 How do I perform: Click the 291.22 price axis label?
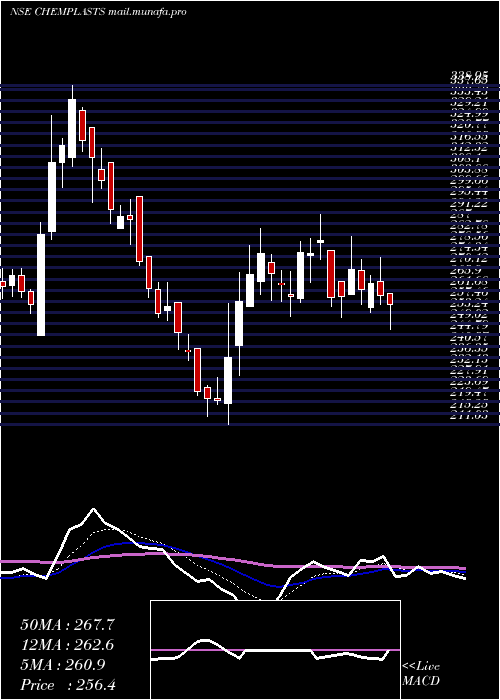(x=468, y=203)
